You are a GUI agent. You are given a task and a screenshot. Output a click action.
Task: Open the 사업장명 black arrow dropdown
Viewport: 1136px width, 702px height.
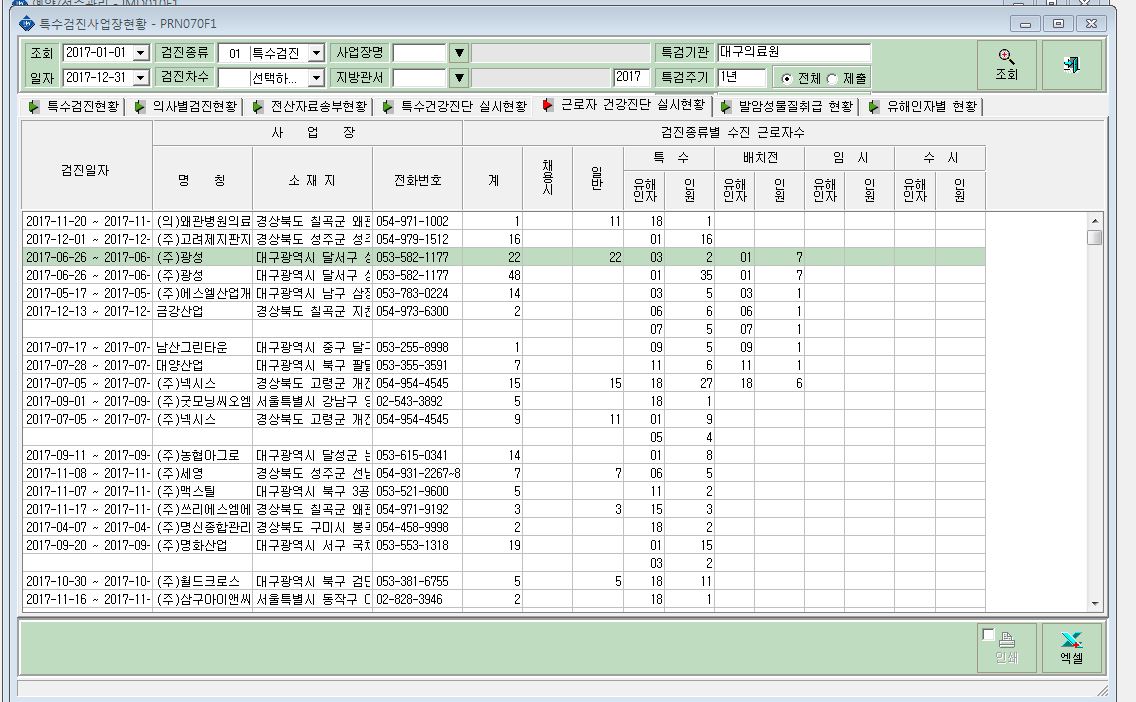(x=459, y=53)
